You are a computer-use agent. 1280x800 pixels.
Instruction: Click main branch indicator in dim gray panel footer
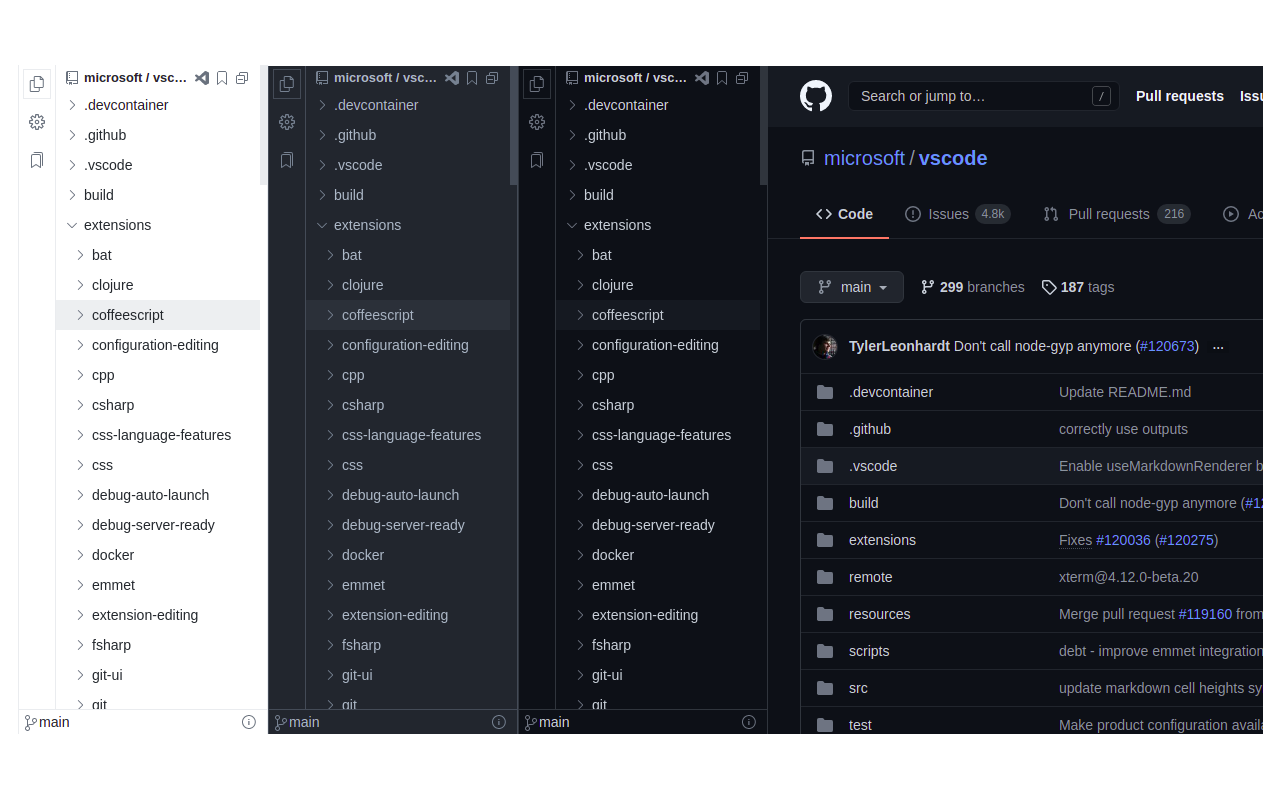pyautogui.click(x=297, y=722)
